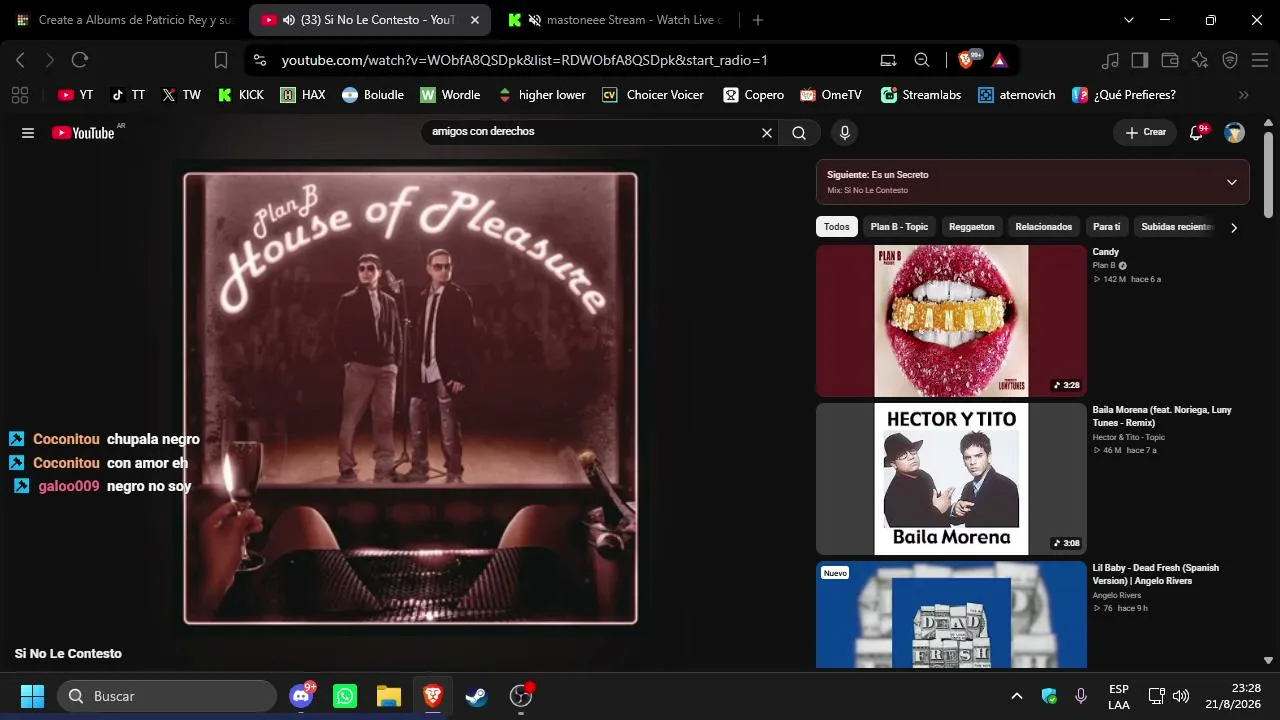
Task: Start voice search with the microphone icon
Action: click(845, 133)
